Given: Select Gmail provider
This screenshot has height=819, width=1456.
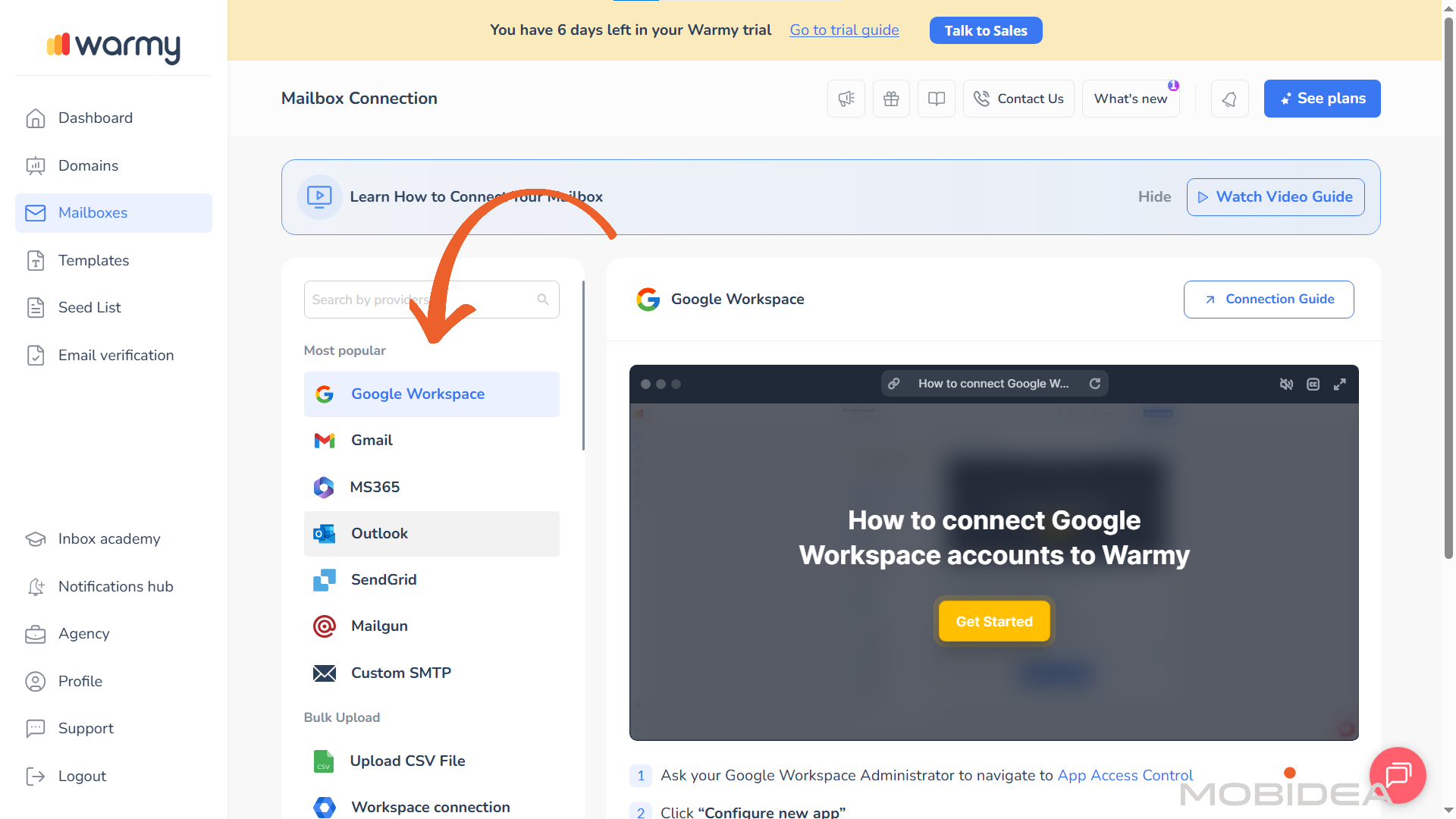Looking at the screenshot, I should click(372, 441).
